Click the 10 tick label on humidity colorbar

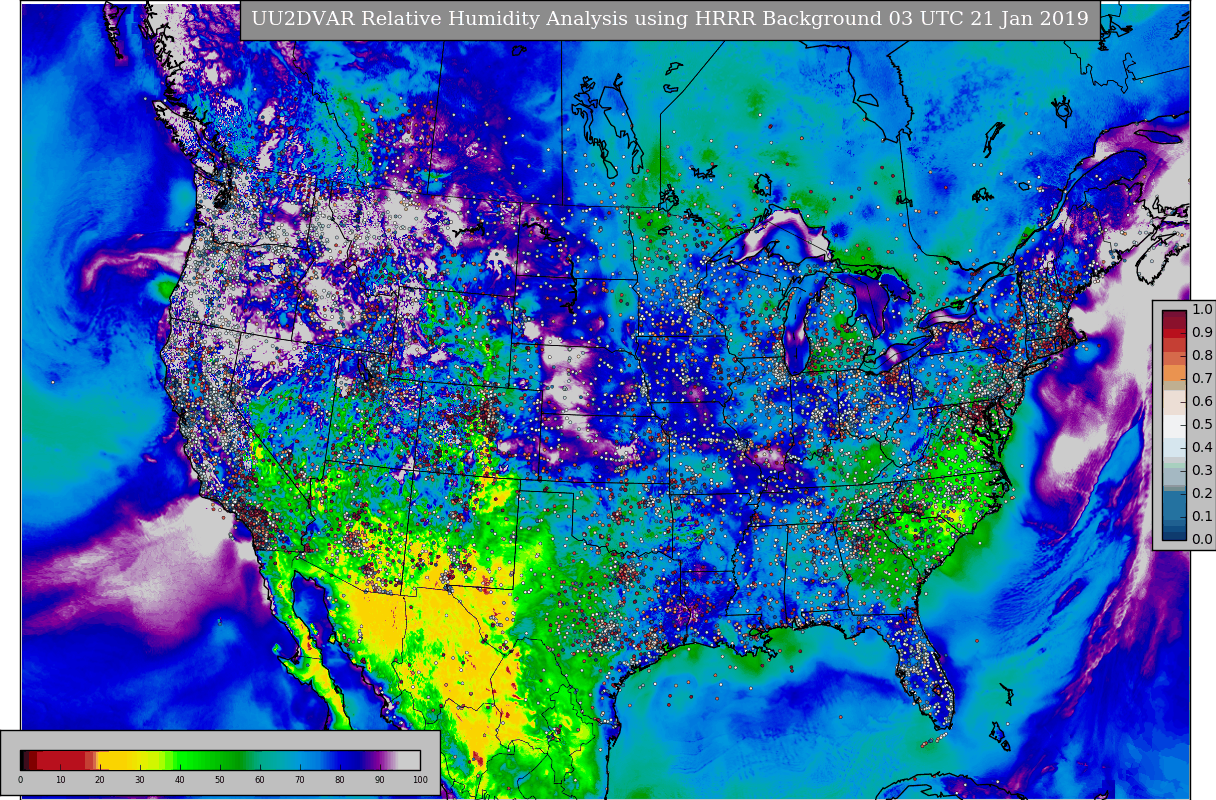(x=60, y=779)
